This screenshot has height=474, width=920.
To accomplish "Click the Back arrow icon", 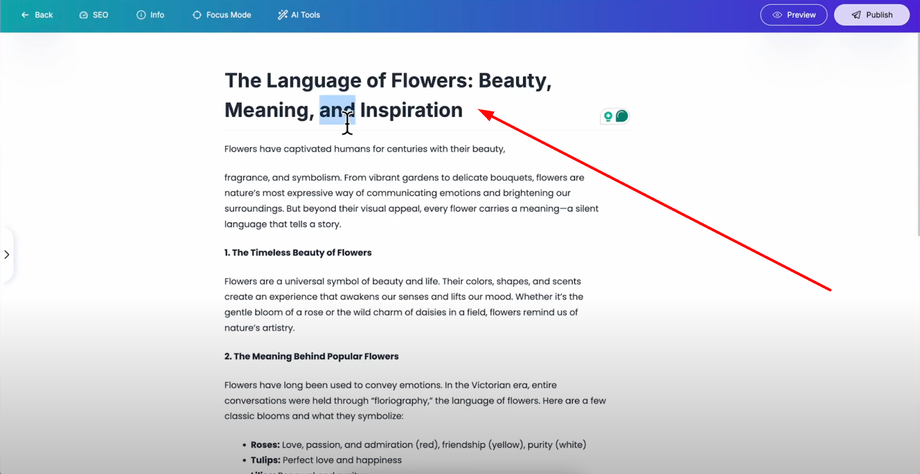I will [x=25, y=15].
